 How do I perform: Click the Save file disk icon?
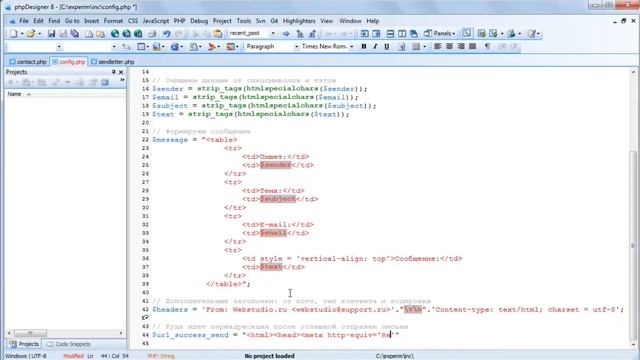pyautogui.click(x=51, y=34)
